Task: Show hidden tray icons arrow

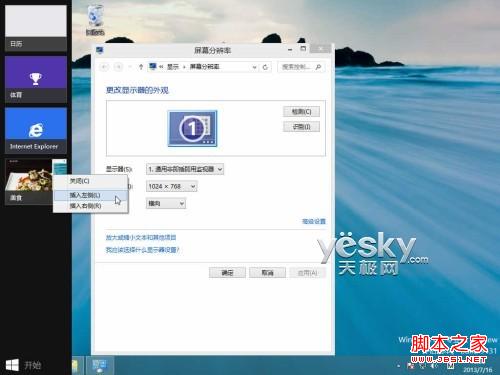Action: pos(399,366)
